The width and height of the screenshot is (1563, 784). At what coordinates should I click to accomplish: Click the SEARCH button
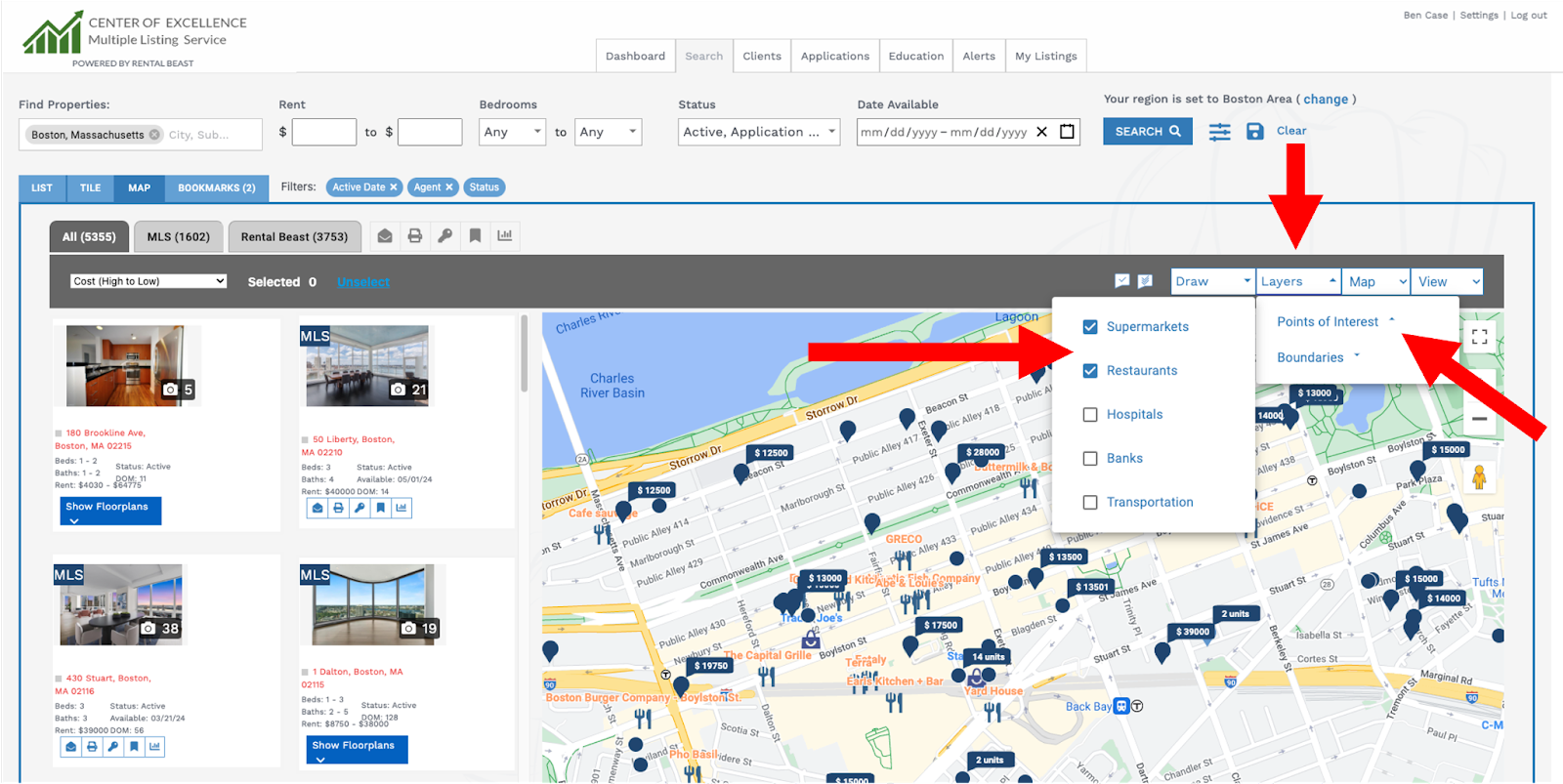click(1148, 131)
